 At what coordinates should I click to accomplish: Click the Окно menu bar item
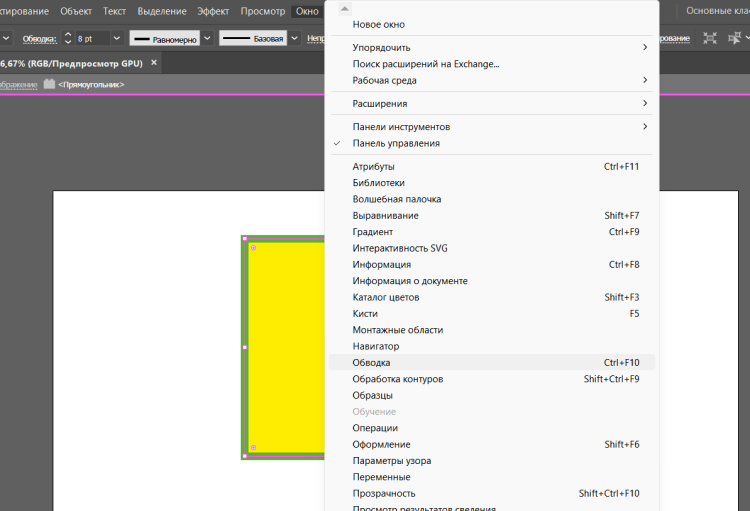(x=307, y=11)
